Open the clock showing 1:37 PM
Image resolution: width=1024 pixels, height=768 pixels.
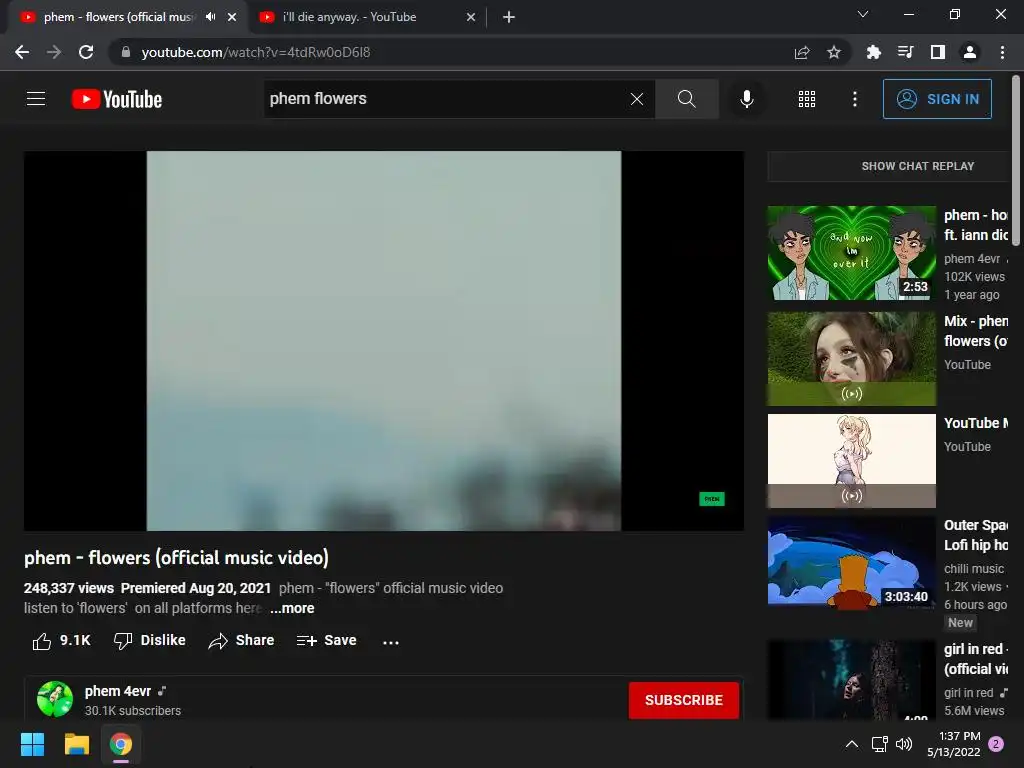pyautogui.click(x=953, y=744)
